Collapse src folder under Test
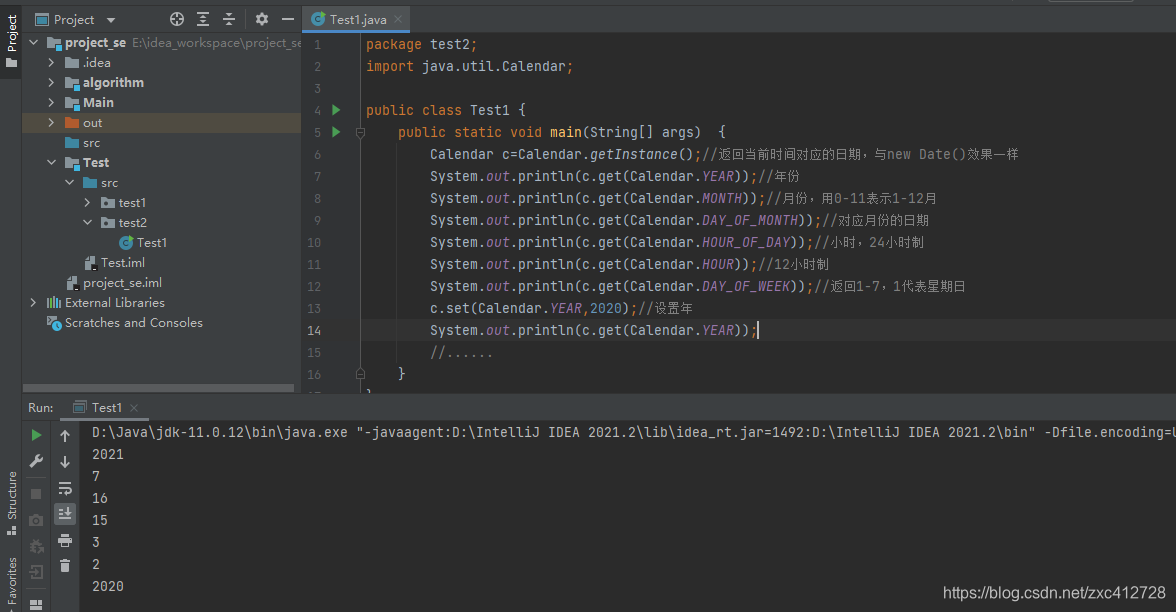 coord(69,182)
